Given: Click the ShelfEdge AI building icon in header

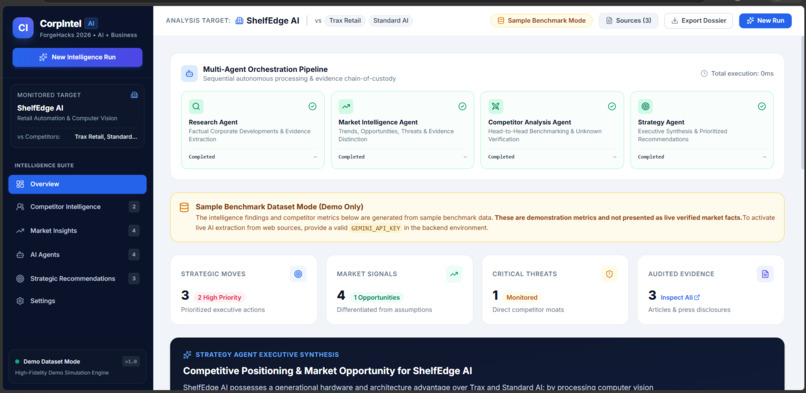Looking at the screenshot, I should (x=239, y=21).
